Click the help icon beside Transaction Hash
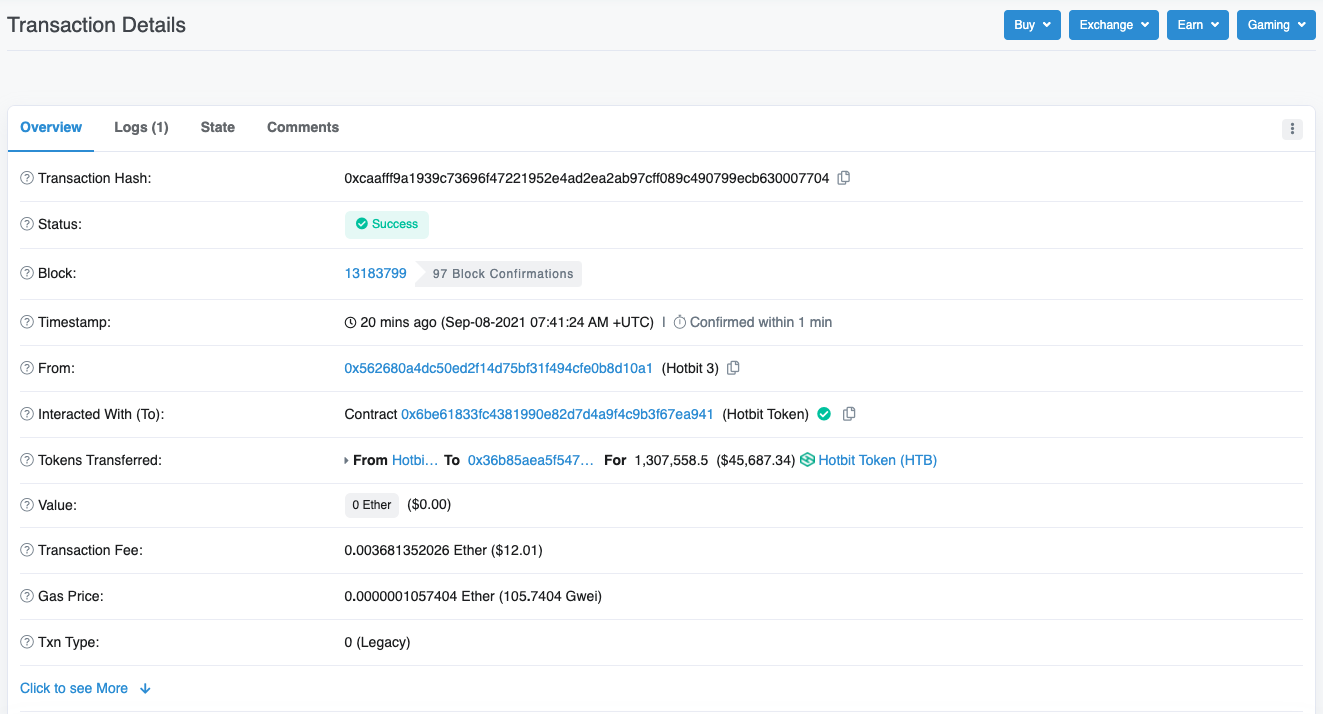 (27, 178)
